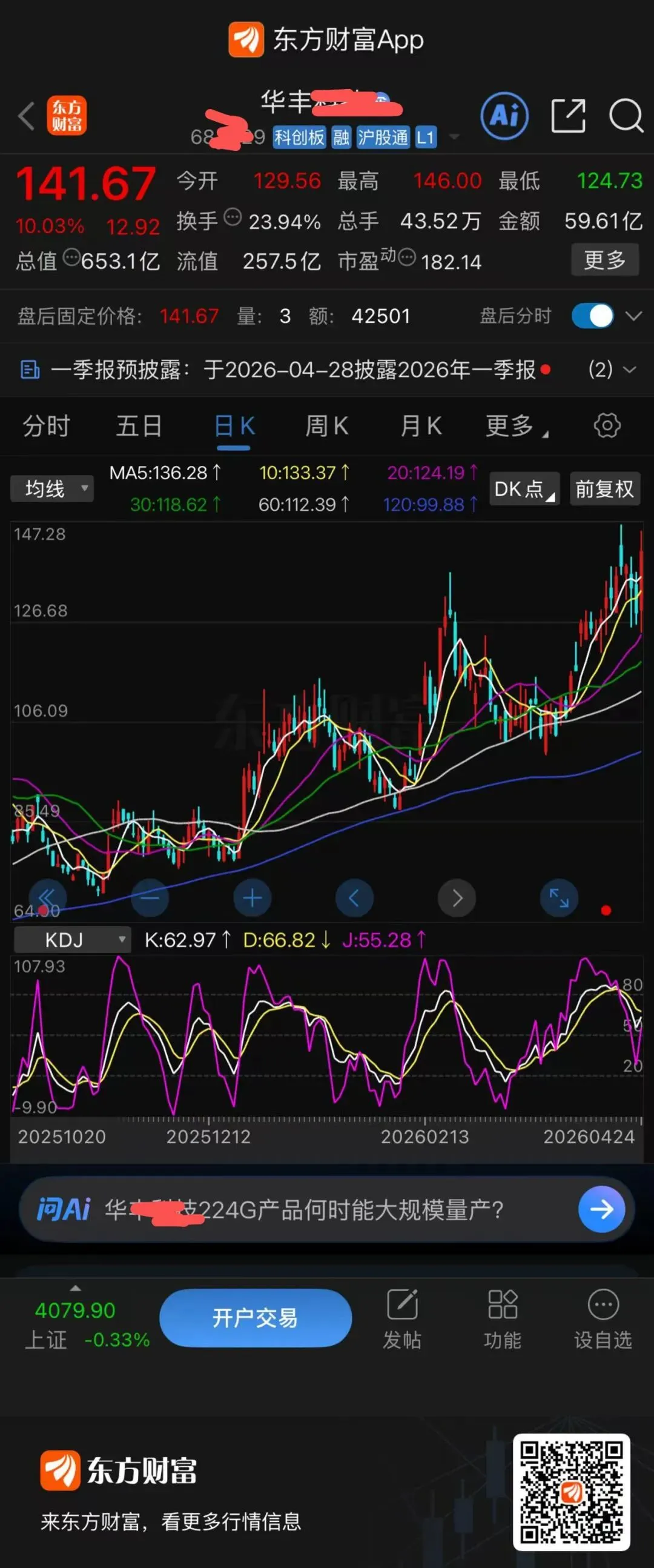Tap the QR code at the bottom
Viewport: 654px width, 1568px height.
(x=571, y=1491)
